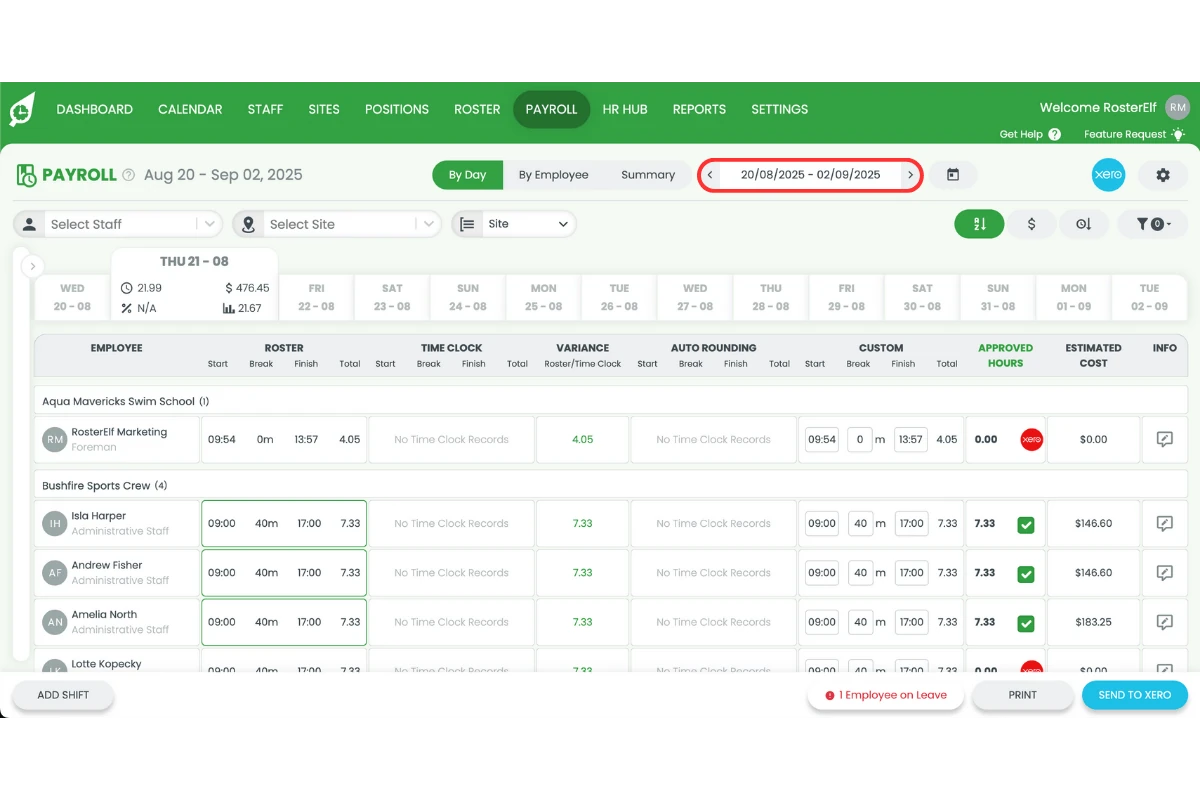Click the PRINT button
The height and width of the screenshot is (800, 1200).
(1022, 695)
